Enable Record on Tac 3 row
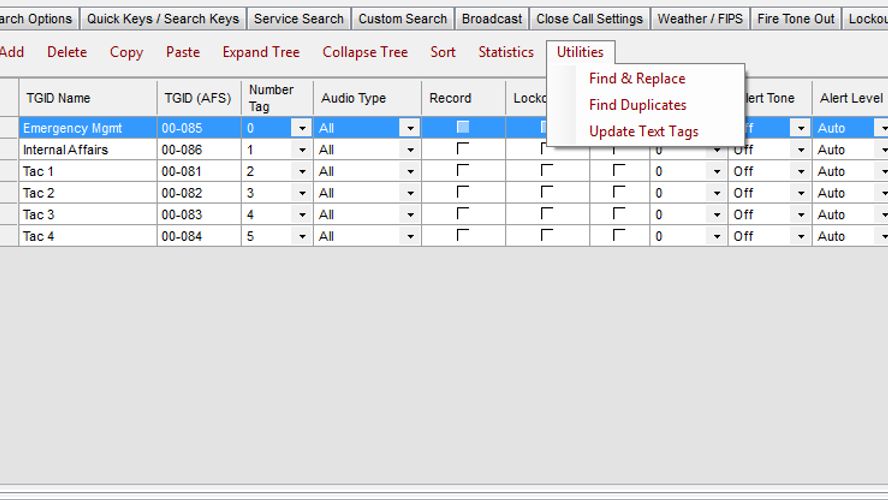This screenshot has height=500, width=888. (x=463, y=213)
